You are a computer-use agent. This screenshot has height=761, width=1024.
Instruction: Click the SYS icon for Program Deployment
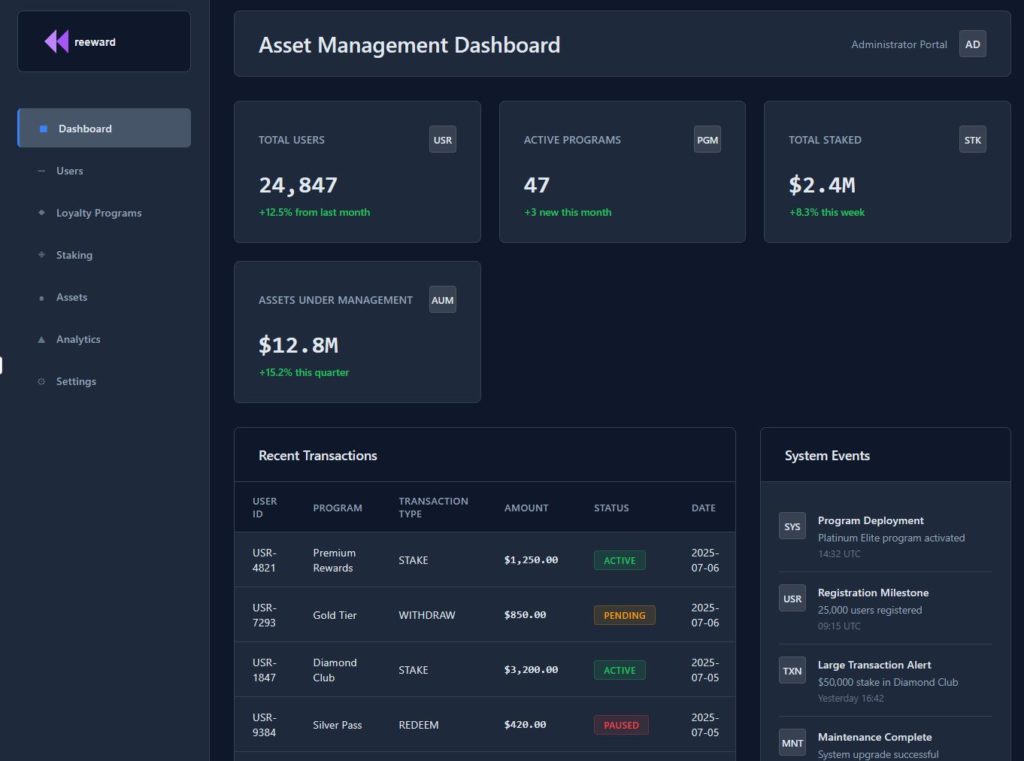(x=792, y=526)
